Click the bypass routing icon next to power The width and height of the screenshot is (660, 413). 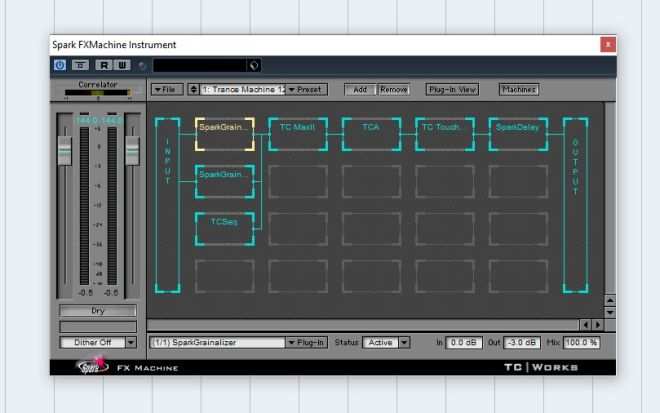[x=80, y=65]
